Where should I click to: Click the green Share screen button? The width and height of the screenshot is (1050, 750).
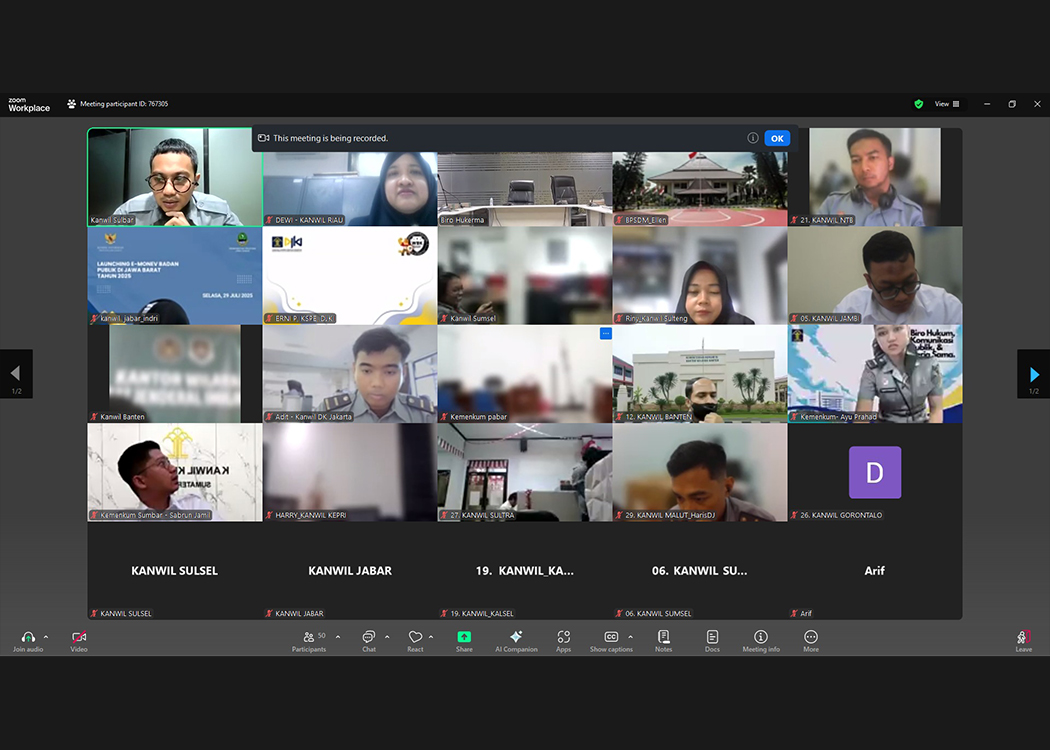point(464,638)
